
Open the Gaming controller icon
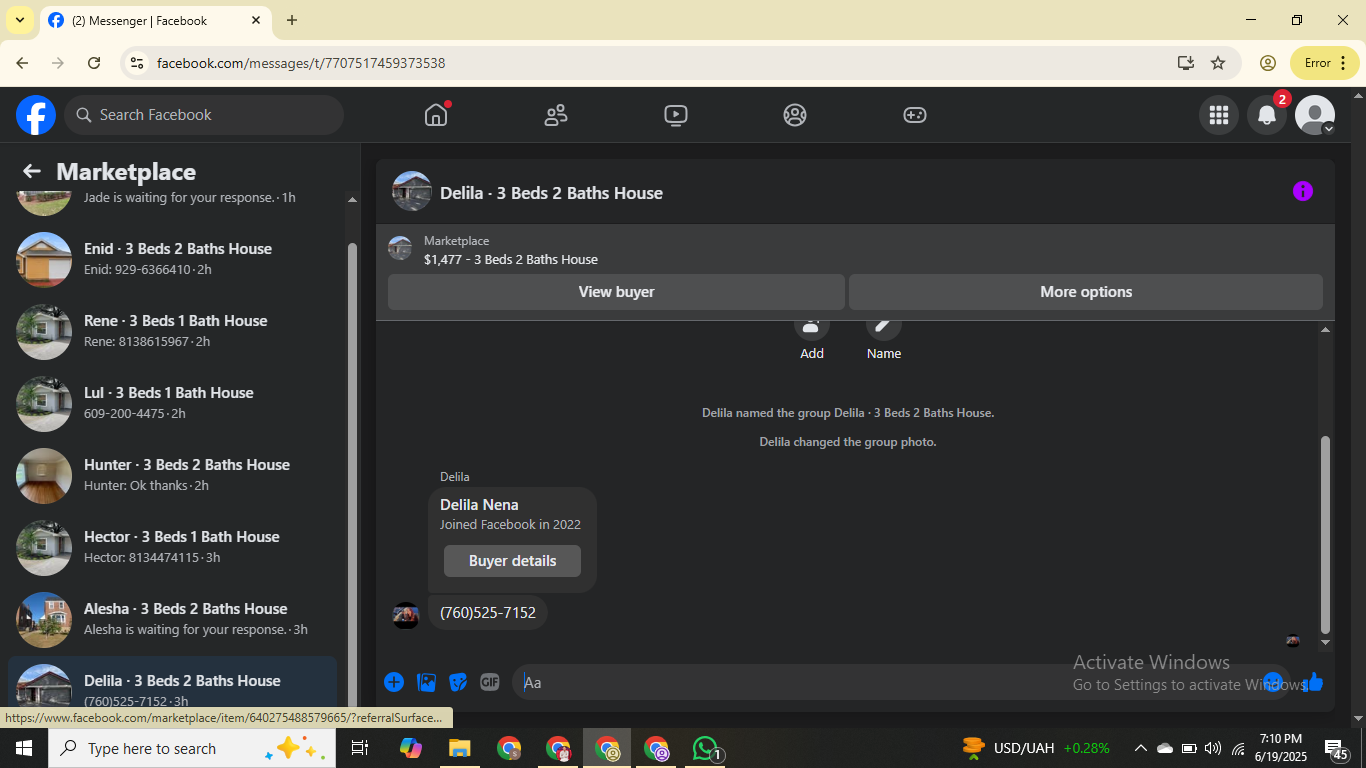[x=915, y=115]
